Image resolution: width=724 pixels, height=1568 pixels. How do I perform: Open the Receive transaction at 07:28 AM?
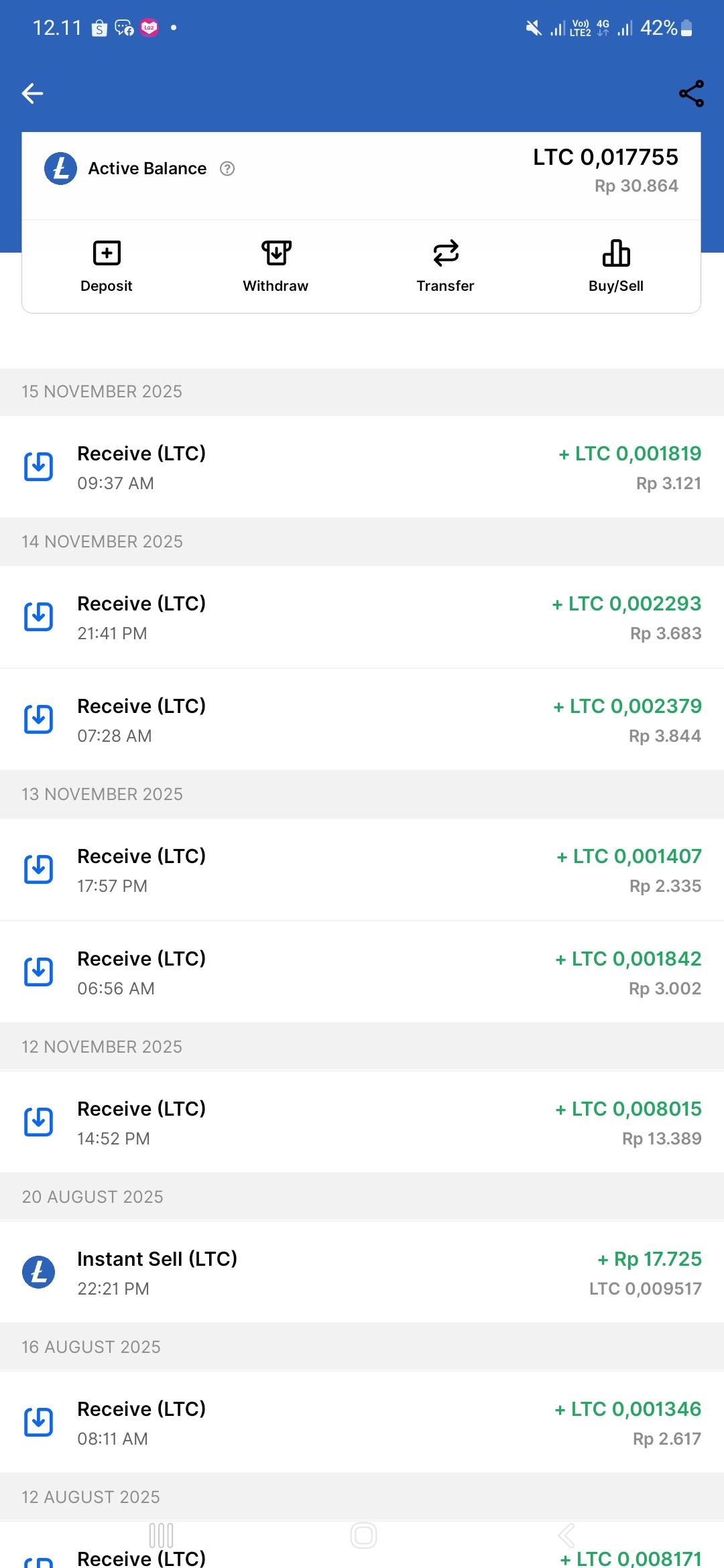pyautogui.click(x=362, y=720)
